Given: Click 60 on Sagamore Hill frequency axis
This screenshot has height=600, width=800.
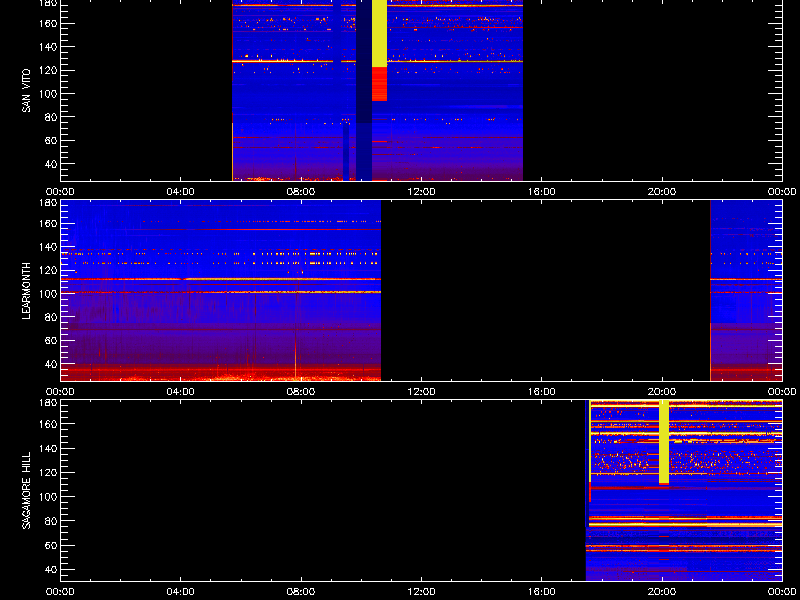Looking at the screenshot, I should (52, 545).
